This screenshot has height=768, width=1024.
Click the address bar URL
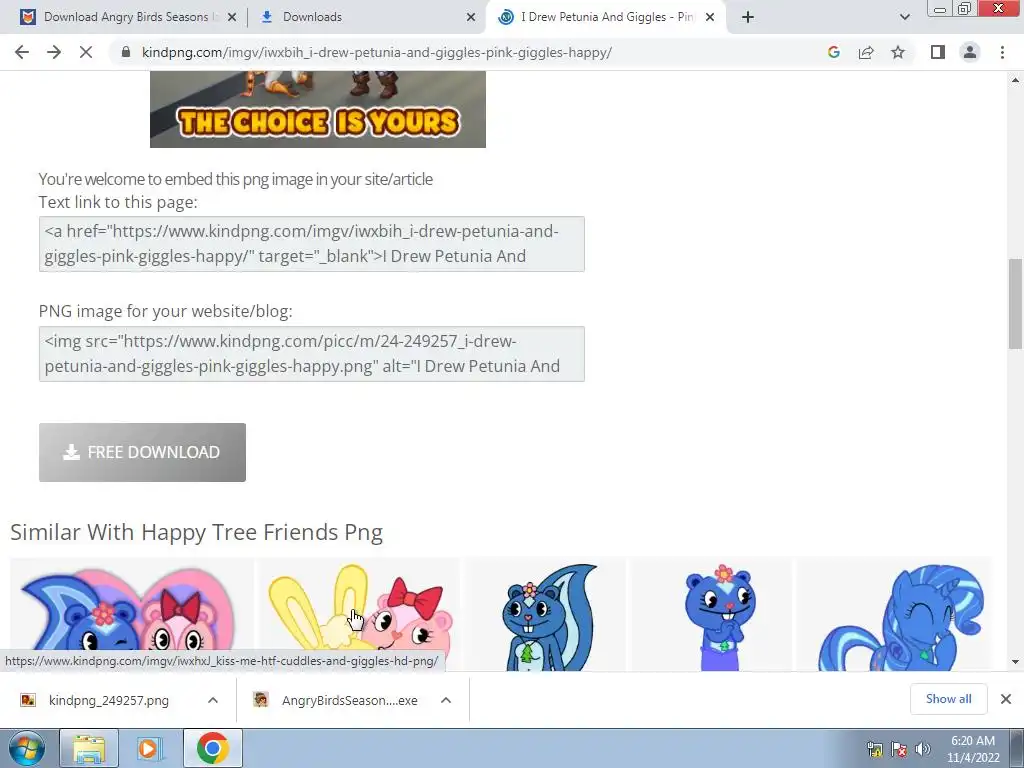pos(377,52)
